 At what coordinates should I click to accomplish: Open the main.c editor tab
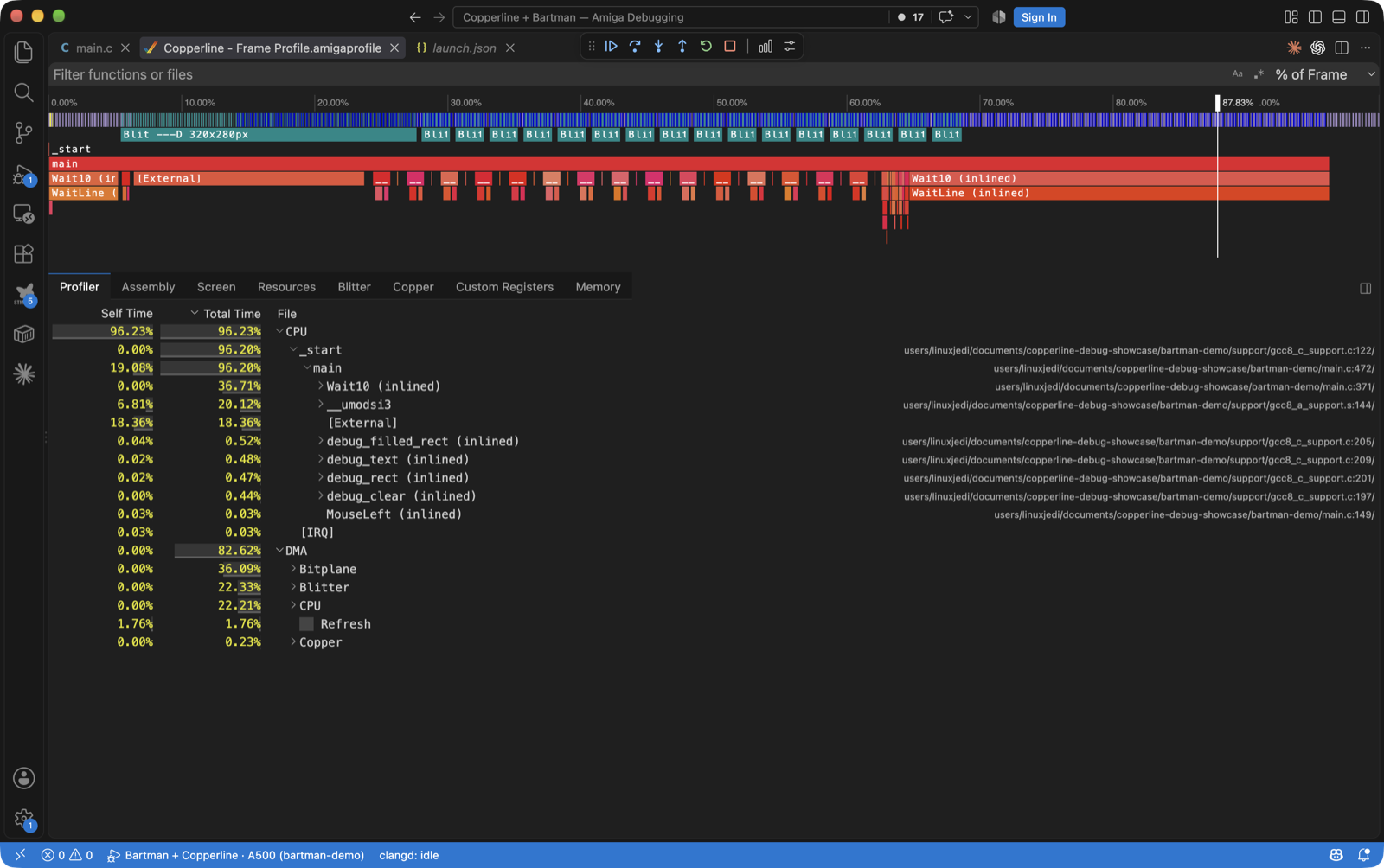[x=93, y=48]
